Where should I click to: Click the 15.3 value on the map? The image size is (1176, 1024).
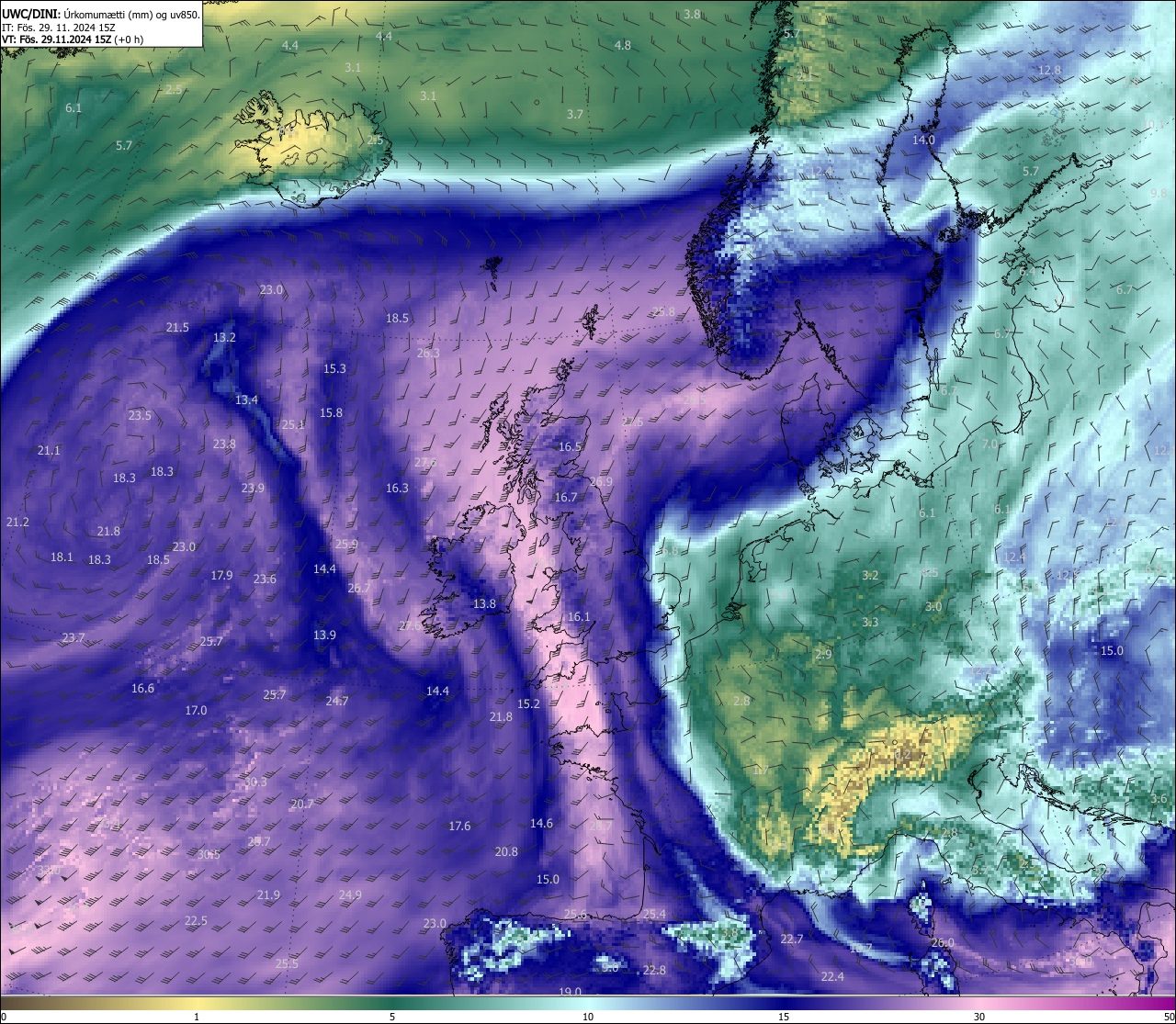point(334,368)
